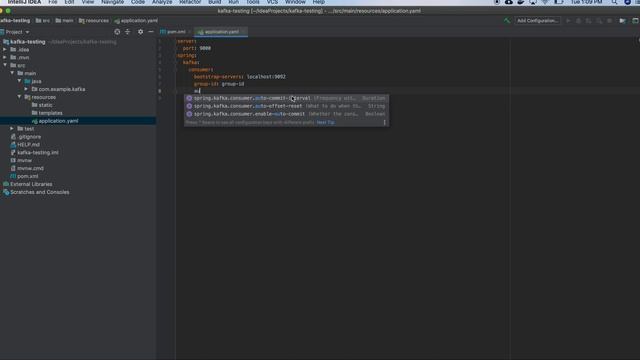Click the resources breadcrumb in navigation bar

94,20
